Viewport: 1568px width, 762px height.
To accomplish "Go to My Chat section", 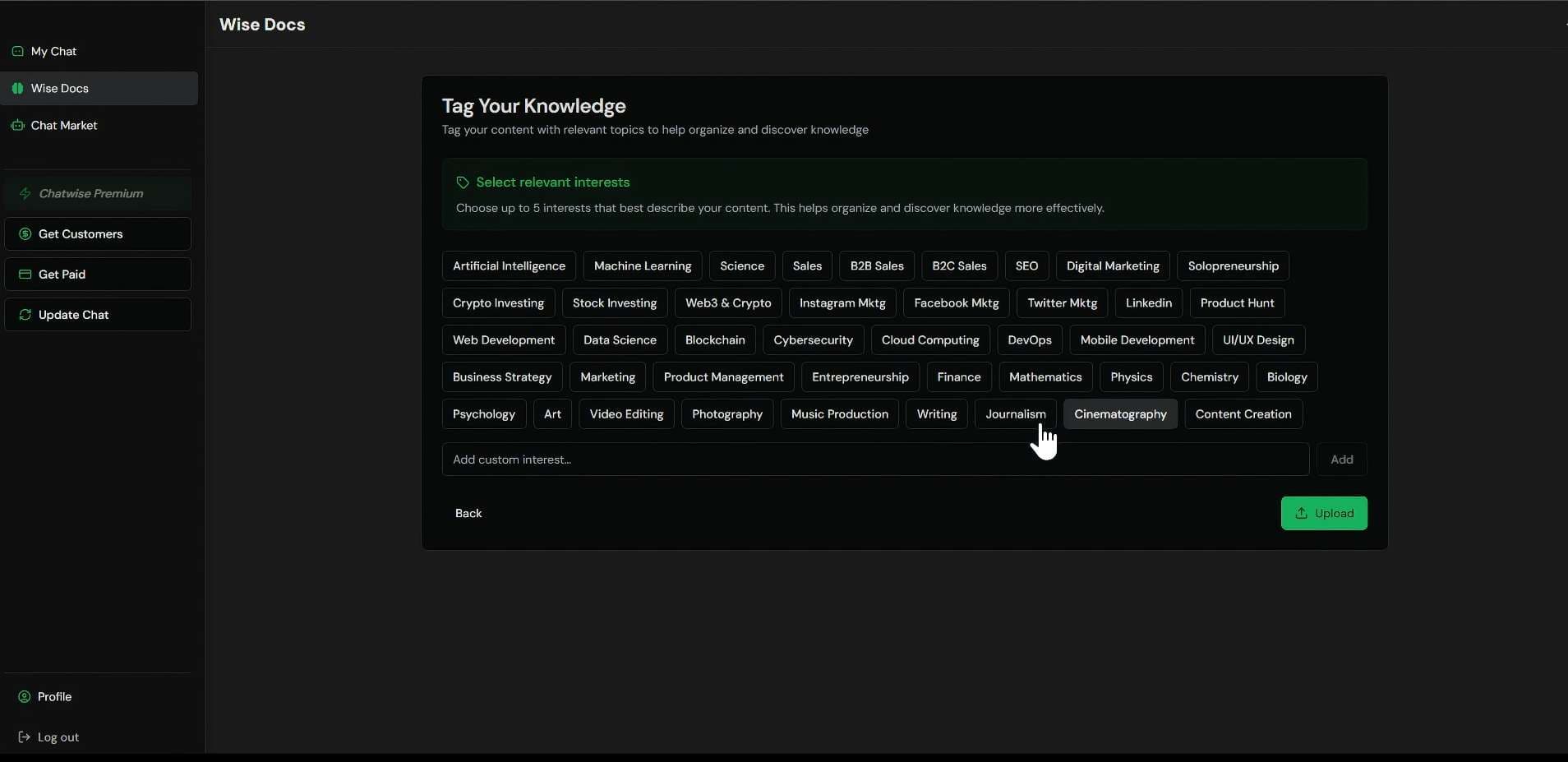I will tap(53, 51).
